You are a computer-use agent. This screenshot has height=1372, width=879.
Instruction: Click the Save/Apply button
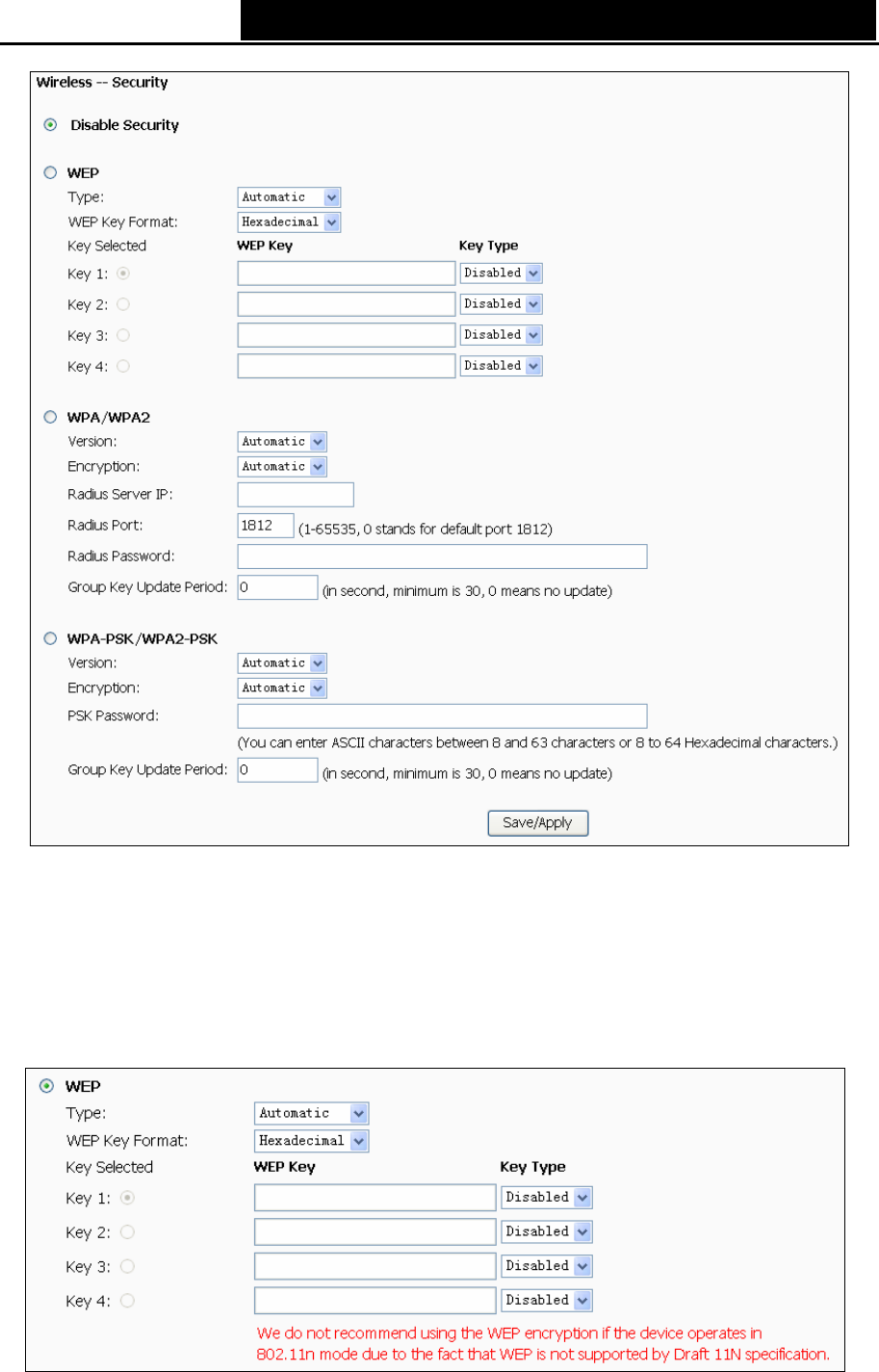(537, 823)
